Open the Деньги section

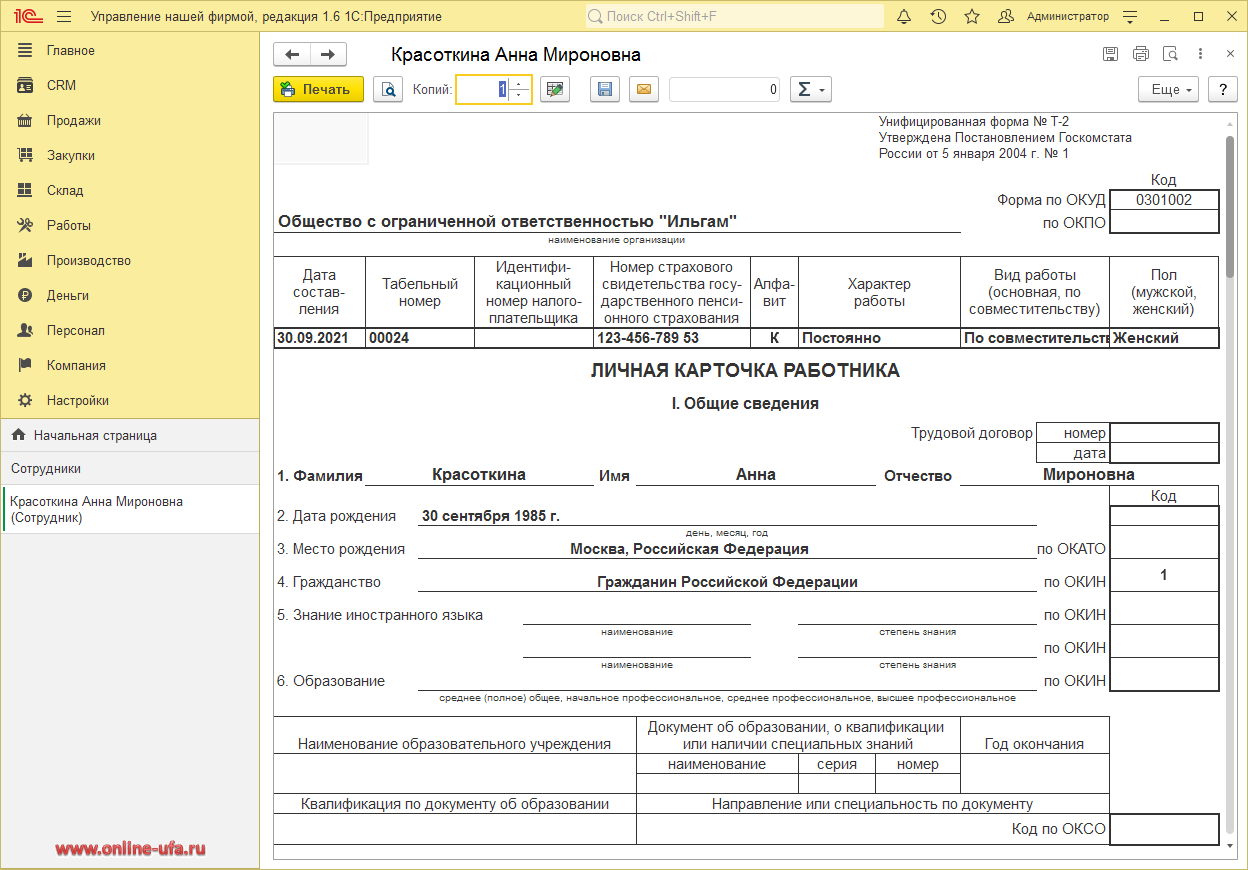tap(130, 295)
